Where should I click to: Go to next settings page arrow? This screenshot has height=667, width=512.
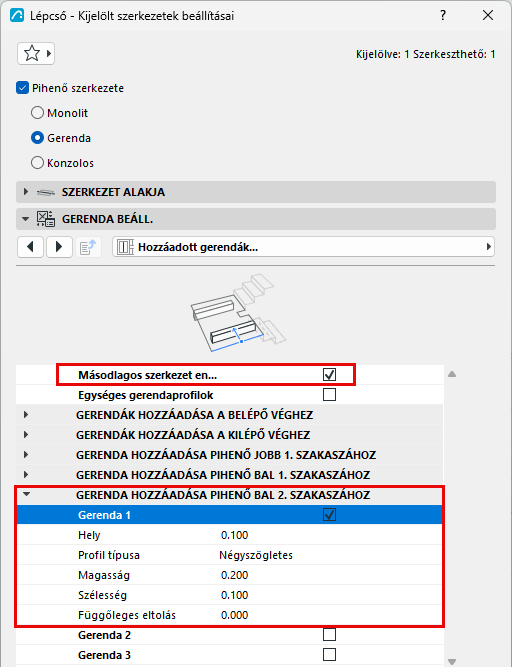(x=59, y=247)
